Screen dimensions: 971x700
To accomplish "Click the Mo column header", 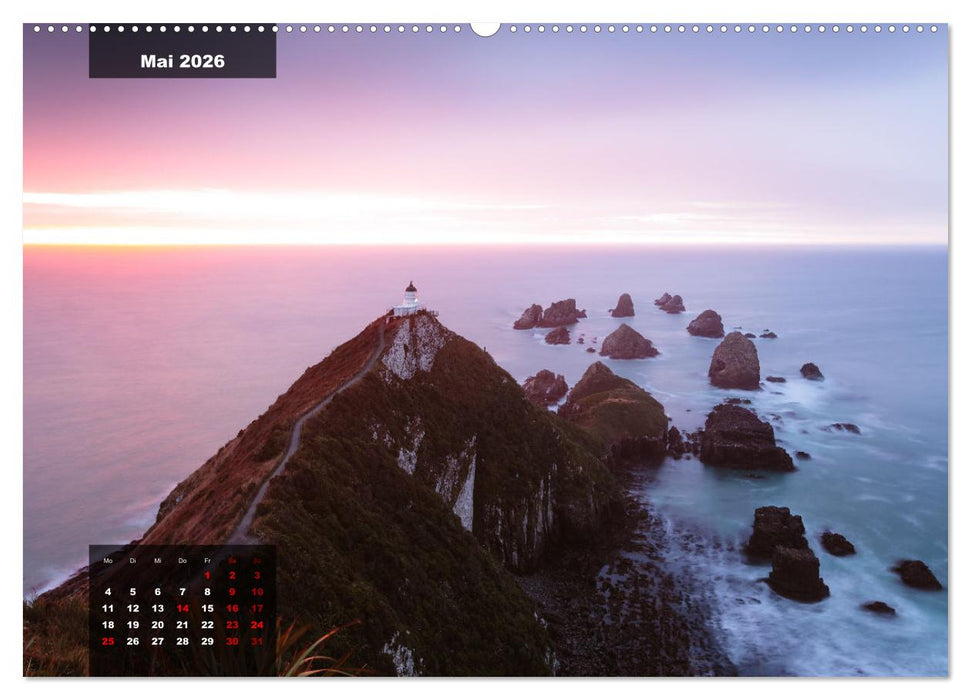I will (x=108, y=560).
